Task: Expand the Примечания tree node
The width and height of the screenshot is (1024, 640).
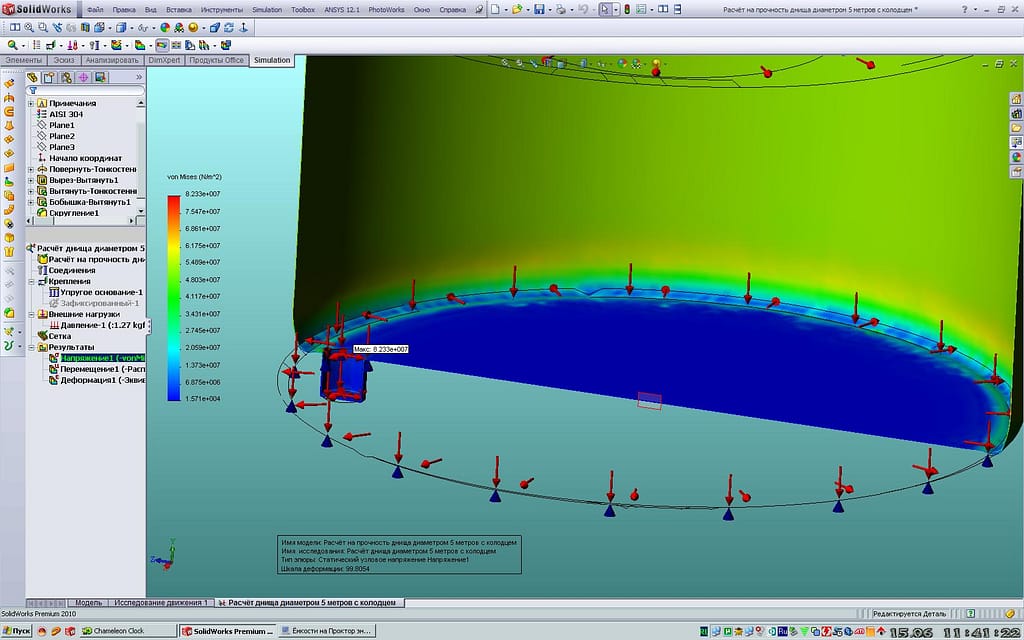Action: coord(31,103)
